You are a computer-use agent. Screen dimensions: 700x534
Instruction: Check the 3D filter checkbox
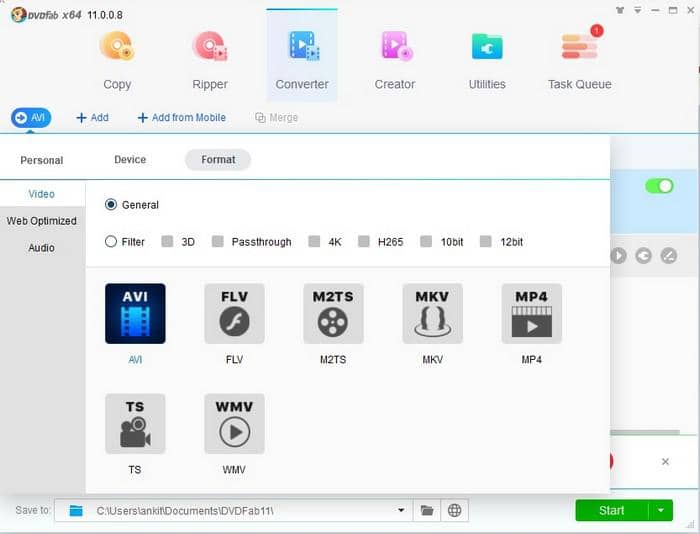point(167,242)
